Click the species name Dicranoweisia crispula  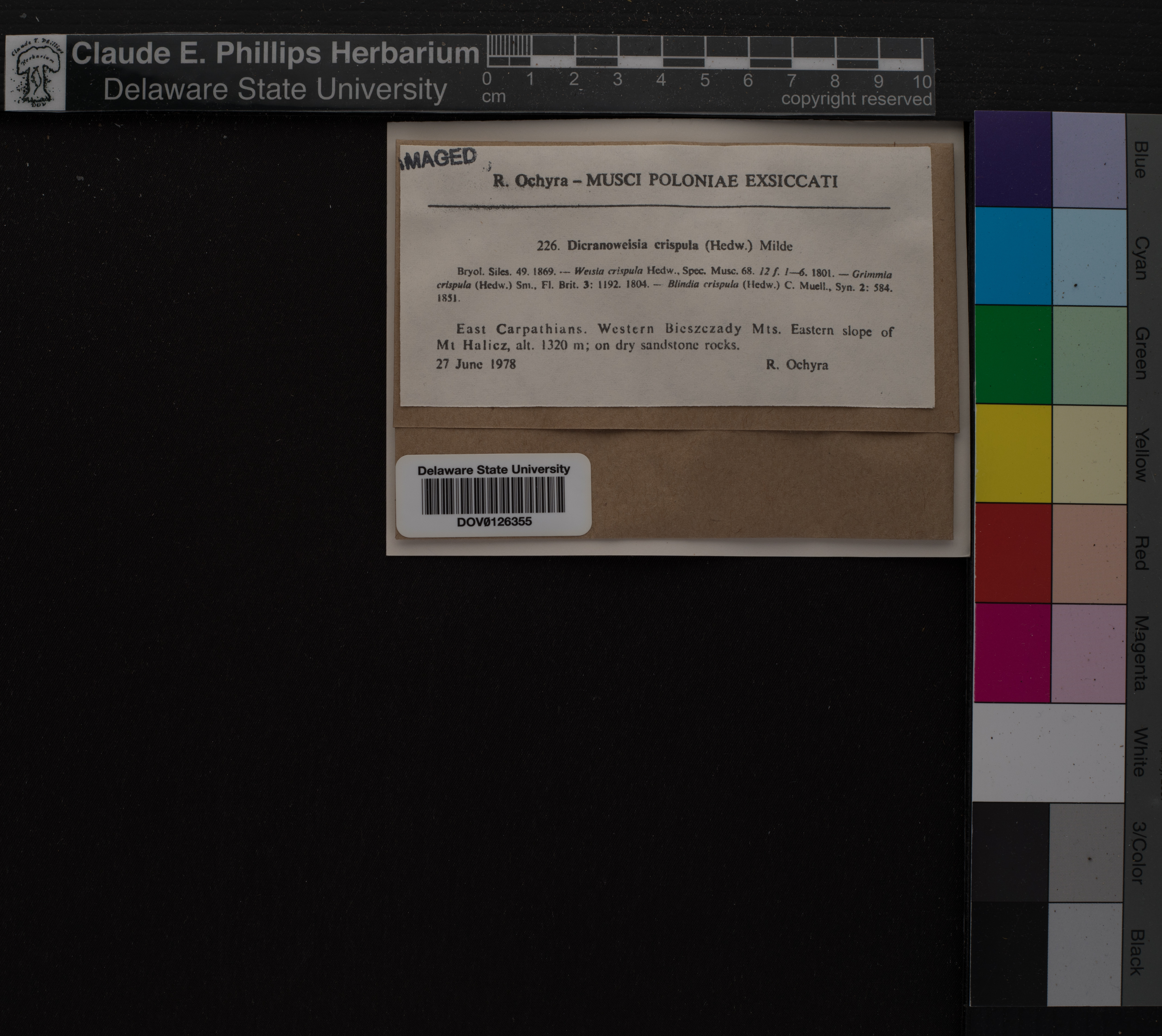633,245
